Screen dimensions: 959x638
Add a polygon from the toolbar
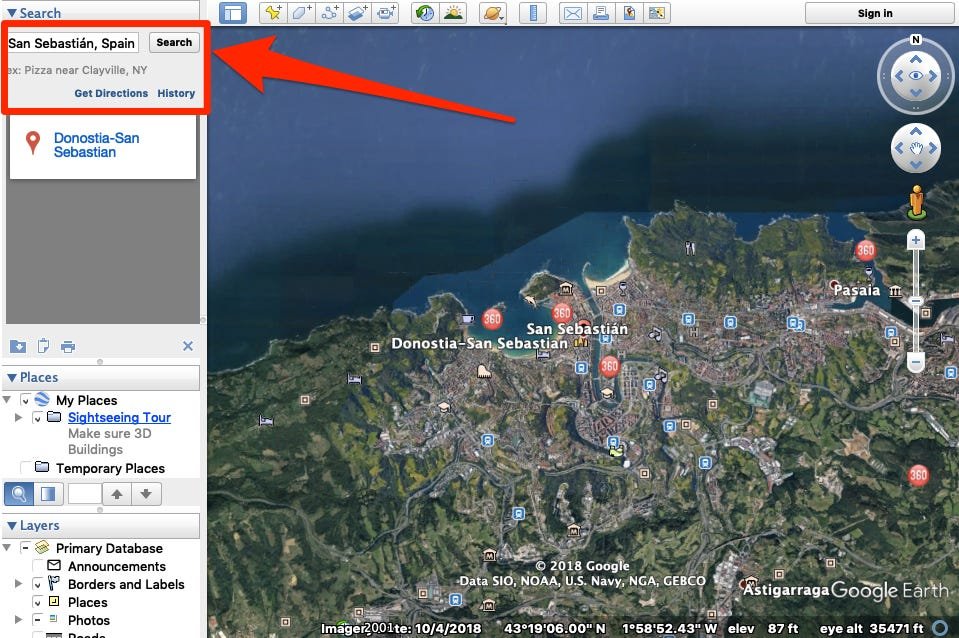pyautogui.click(x=302, y=13)
